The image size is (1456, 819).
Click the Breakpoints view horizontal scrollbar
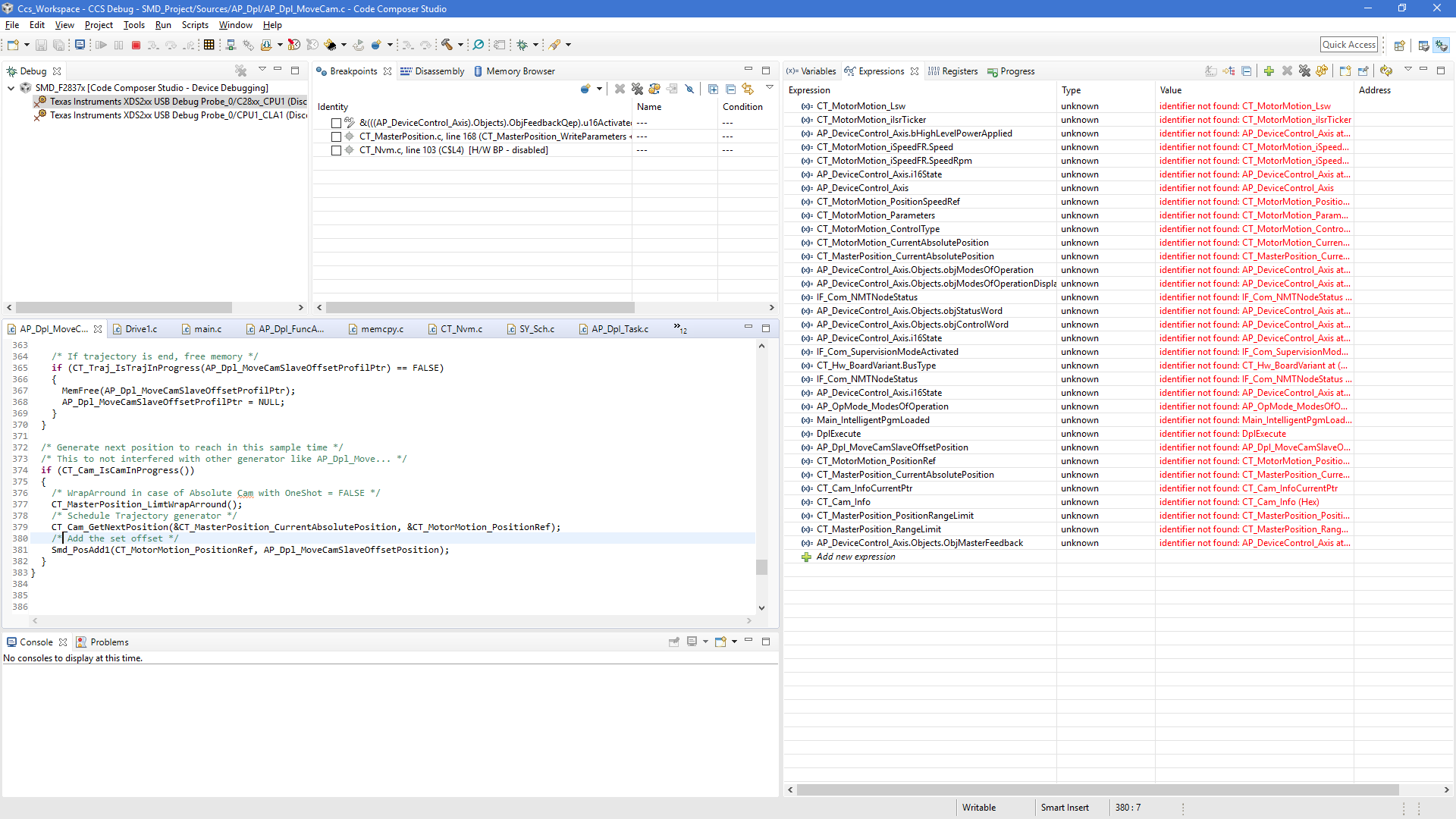pos(480,308)
